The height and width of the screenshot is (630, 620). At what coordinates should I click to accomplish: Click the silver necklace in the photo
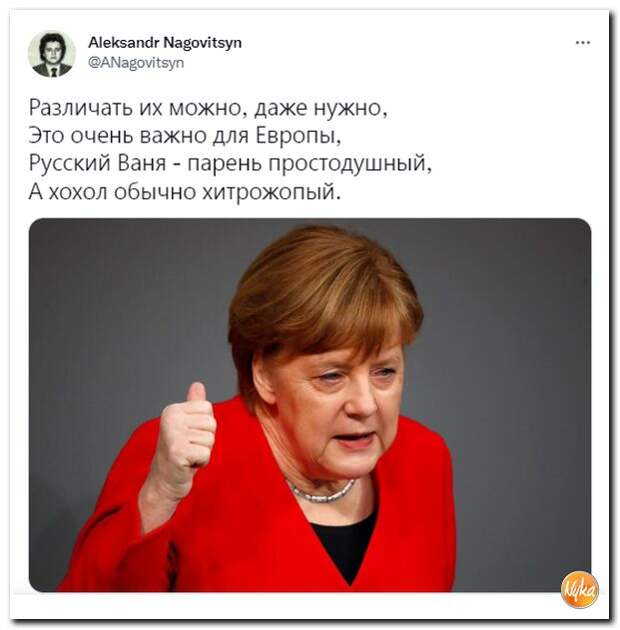[321, 492]
